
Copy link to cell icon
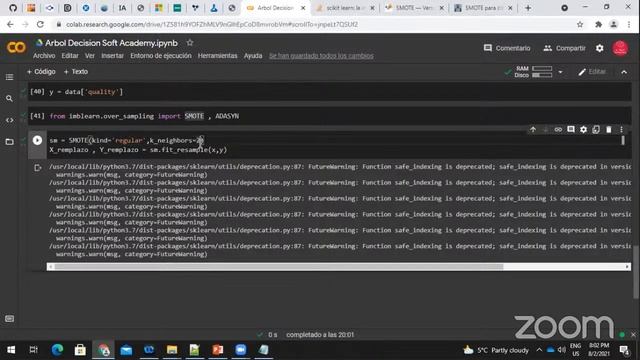tap(558, 129)
